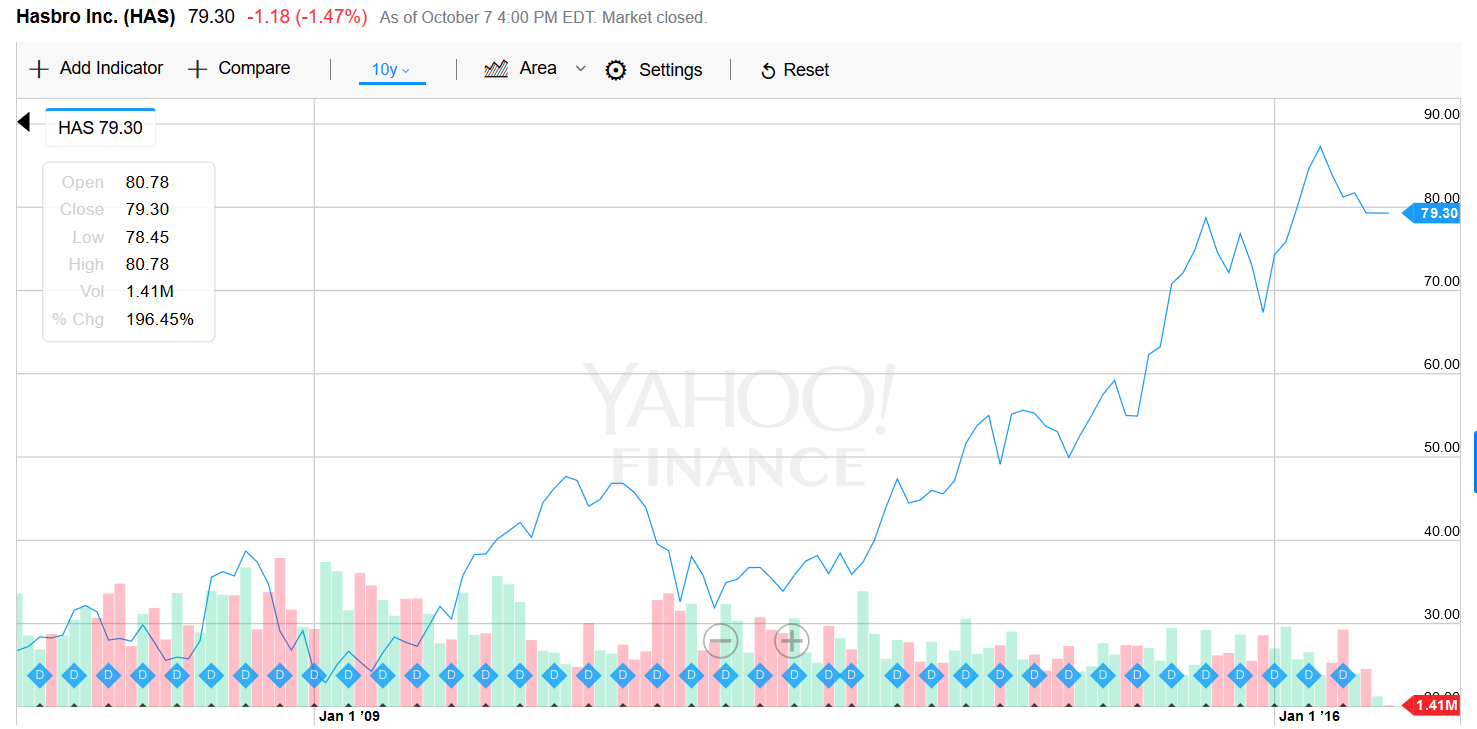Click the Settings label in the toolbar
The image size is (1477, 729).
coord(670,70)
